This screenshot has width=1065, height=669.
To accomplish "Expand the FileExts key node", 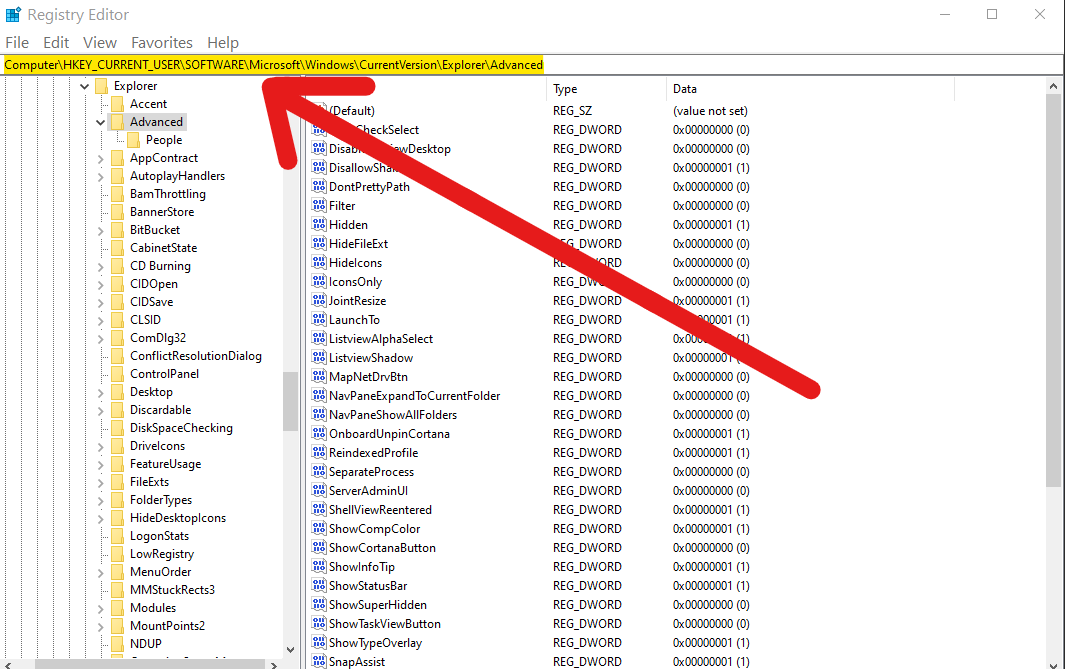I will (x=101, y=482).
